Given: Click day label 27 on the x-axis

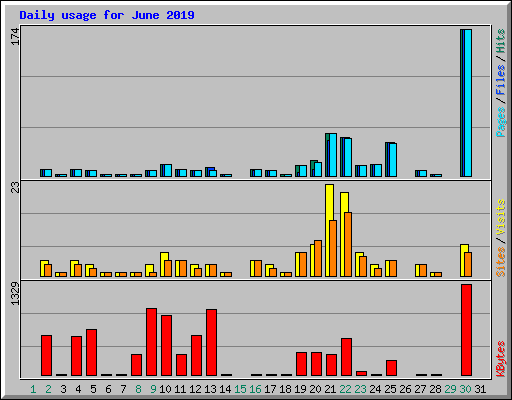Looking at the screenshot, I should pyautogui.click(x=420, y=389).
